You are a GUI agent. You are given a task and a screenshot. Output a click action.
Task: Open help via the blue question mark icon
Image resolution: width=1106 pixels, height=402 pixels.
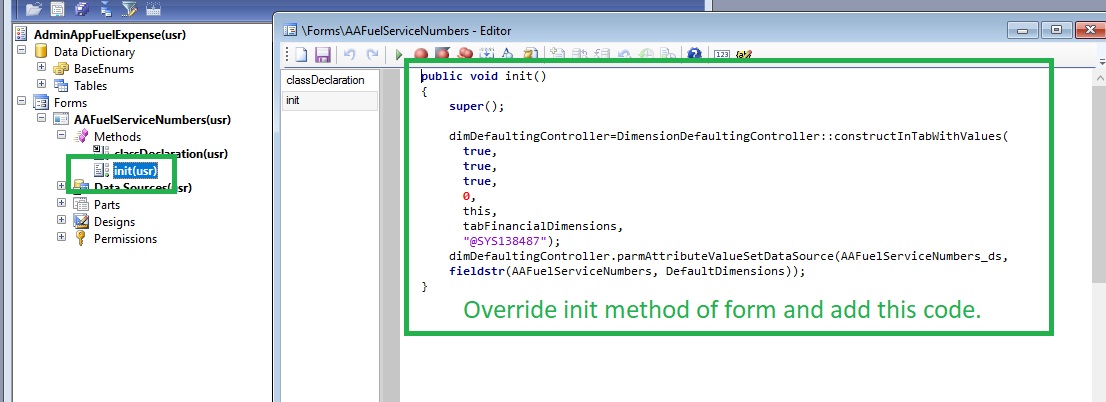coord(693,55)
